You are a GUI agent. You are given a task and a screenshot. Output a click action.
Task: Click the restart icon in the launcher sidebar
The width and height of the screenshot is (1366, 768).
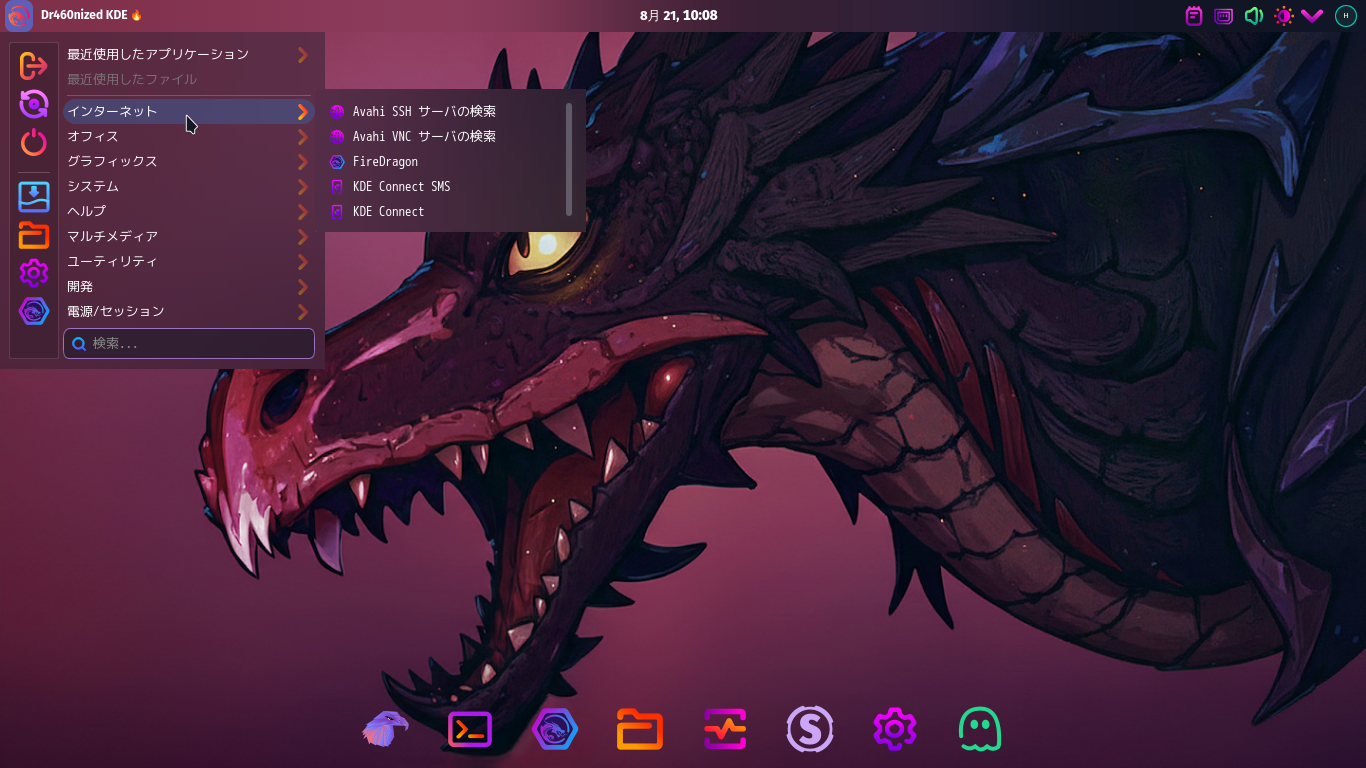click(34, 104)
